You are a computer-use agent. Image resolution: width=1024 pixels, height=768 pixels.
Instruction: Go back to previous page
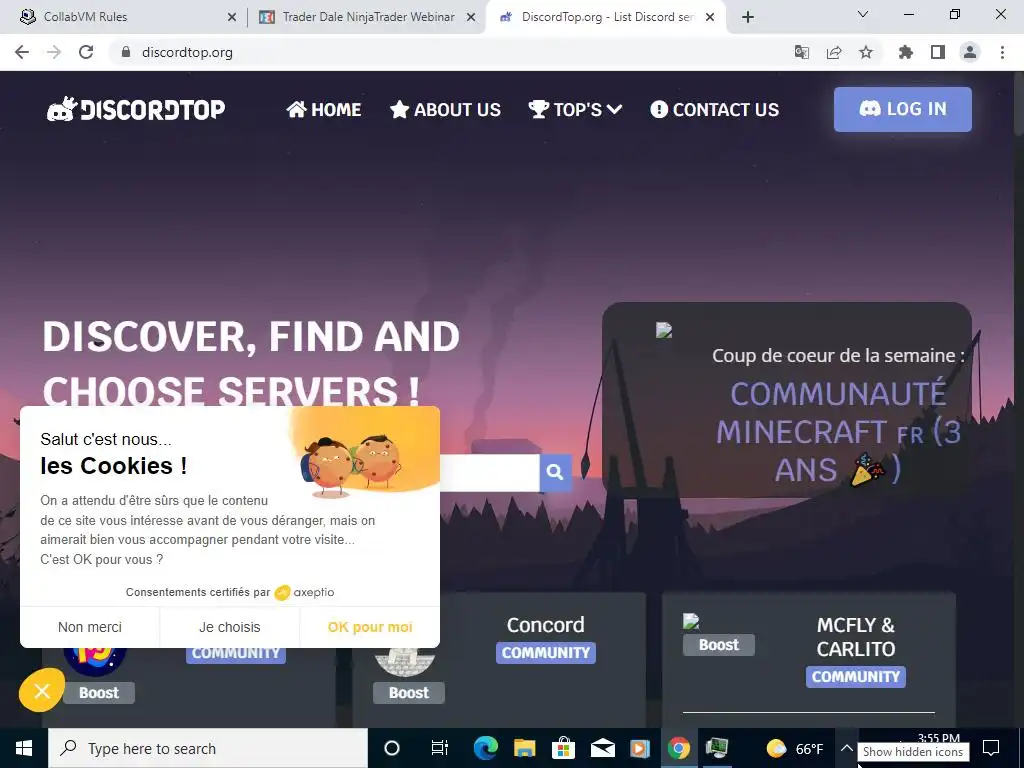22,52
